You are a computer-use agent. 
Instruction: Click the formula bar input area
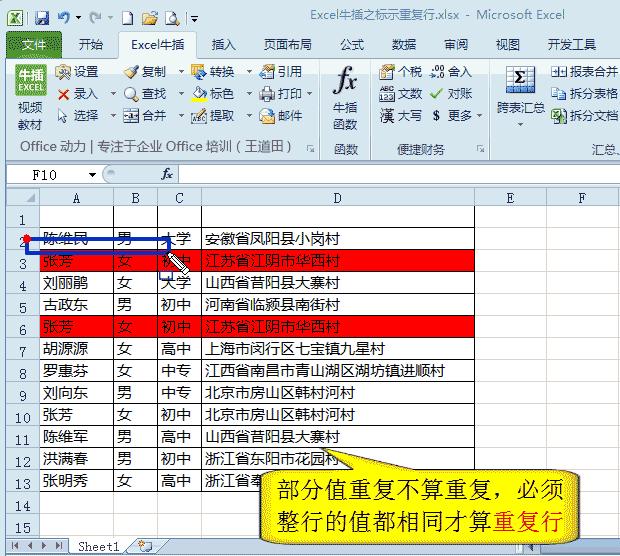(x=399, y=174)
